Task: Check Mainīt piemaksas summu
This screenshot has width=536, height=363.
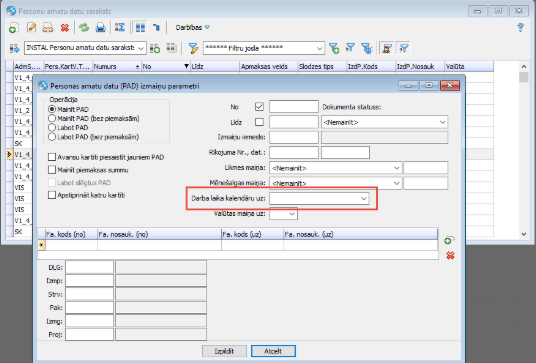Action: pos(52,170)
